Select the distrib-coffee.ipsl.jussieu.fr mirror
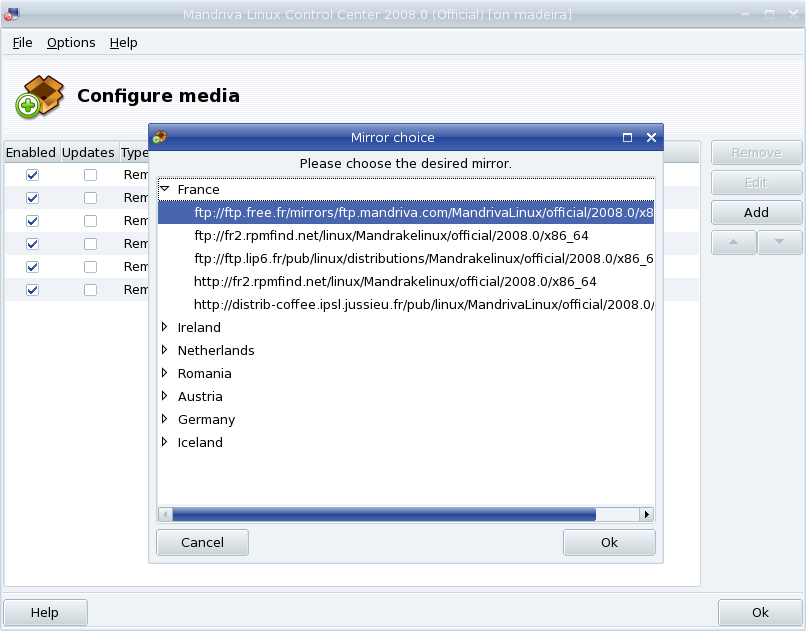This screenshot has height=631, width=806. [x=406, y=305]
